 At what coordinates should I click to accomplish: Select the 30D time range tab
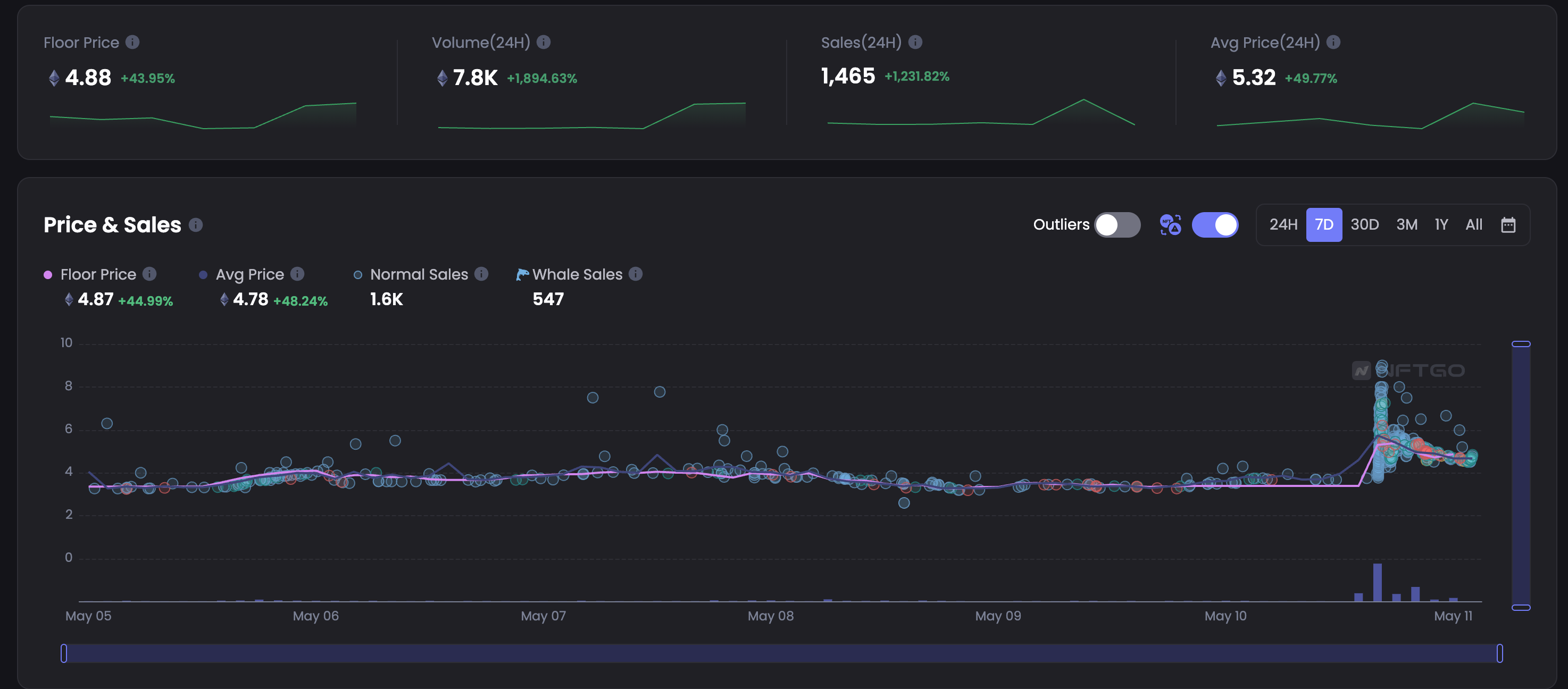[1365, 224]
